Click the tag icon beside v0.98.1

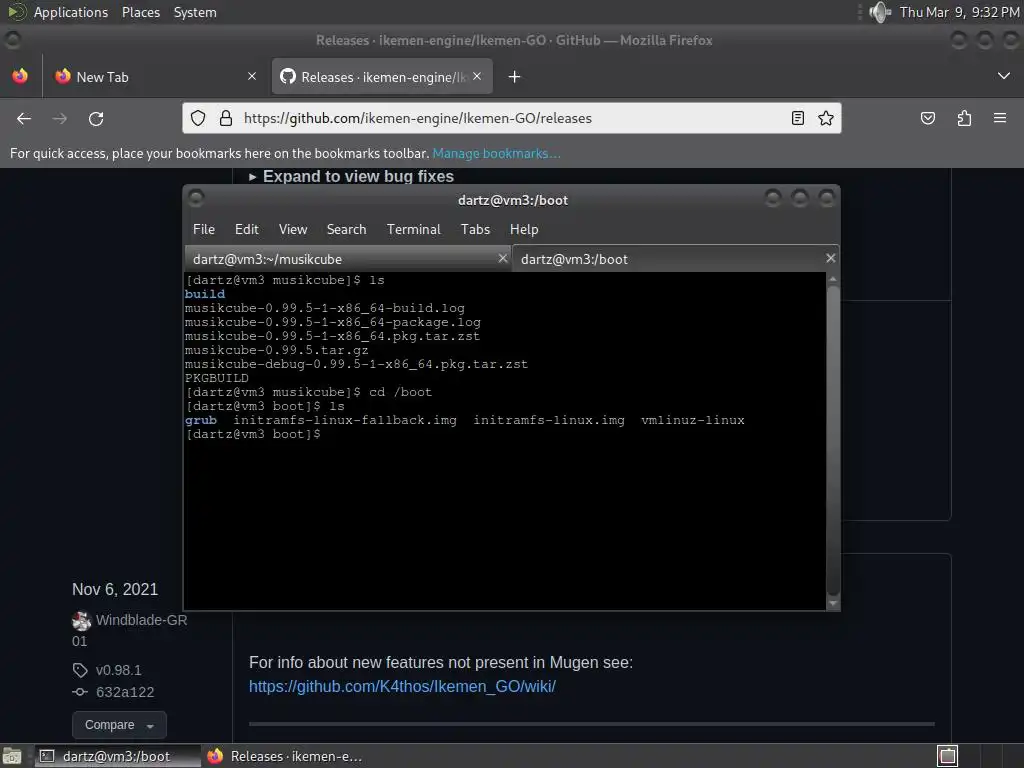80,670
